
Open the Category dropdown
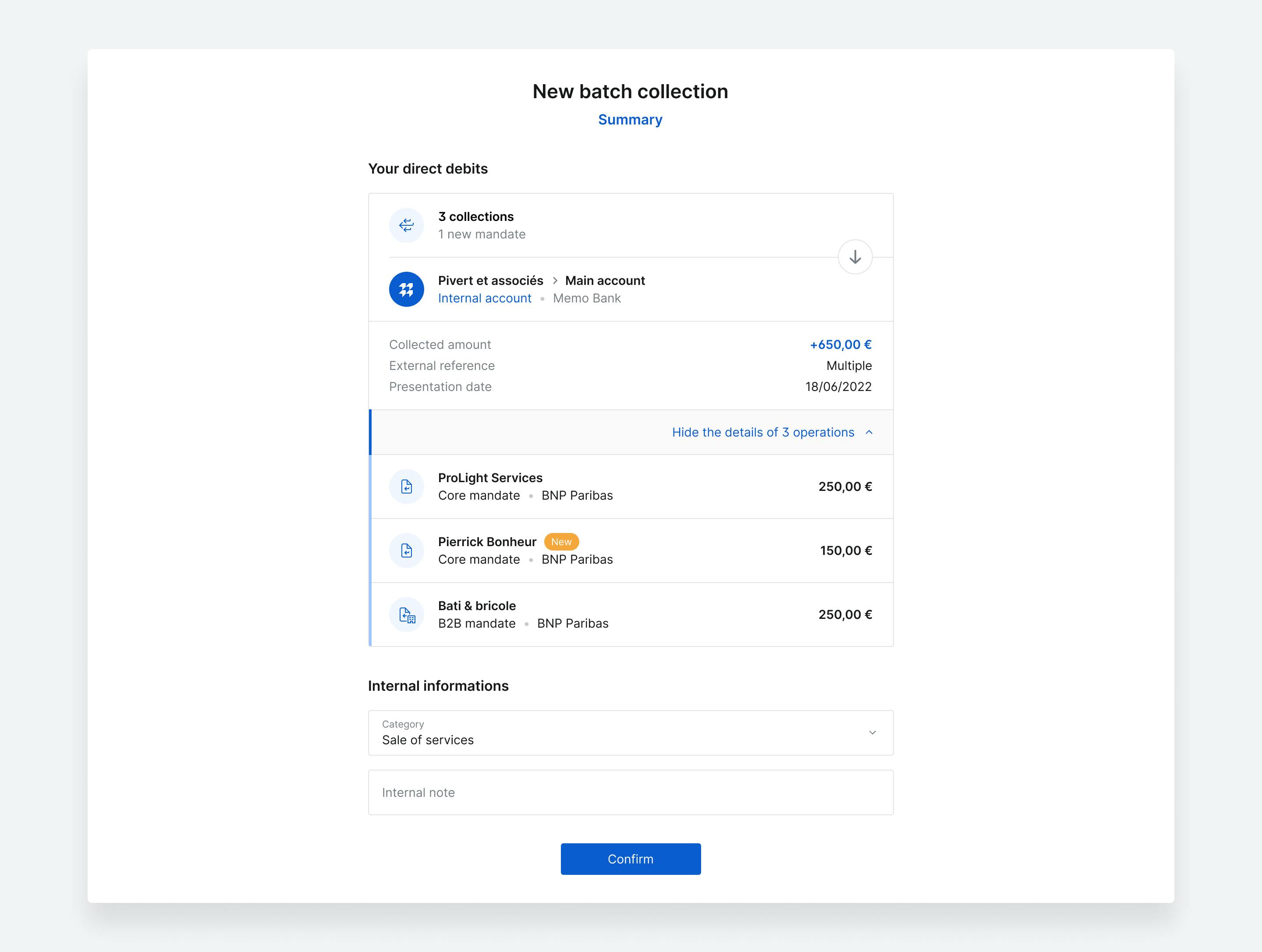[631, 733]
